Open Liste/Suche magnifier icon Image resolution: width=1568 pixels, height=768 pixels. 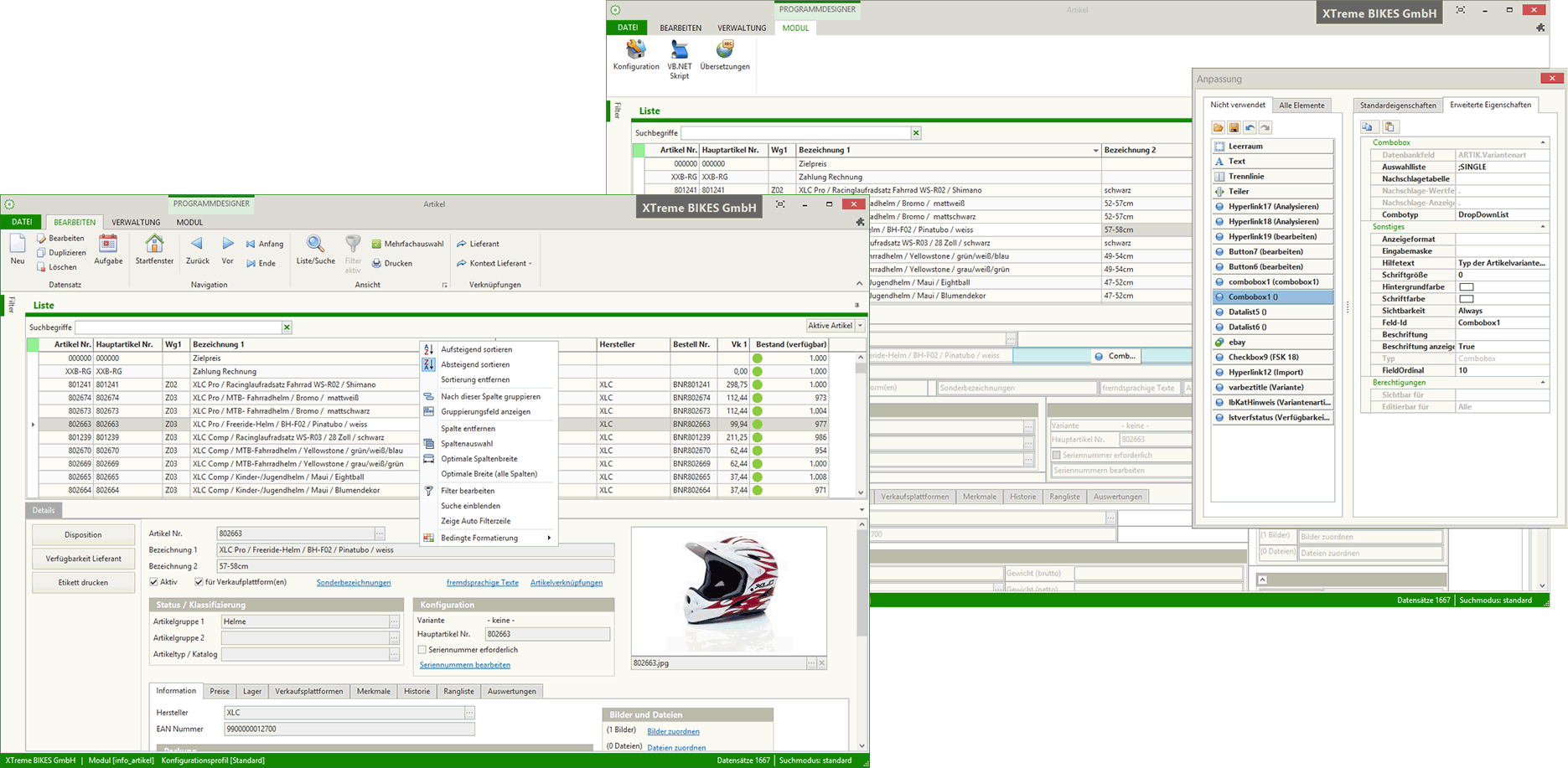click(315, 244)
